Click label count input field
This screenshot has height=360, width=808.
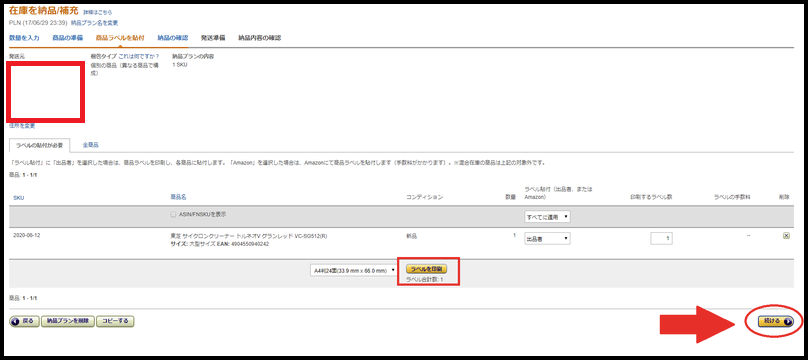(661, 238)
